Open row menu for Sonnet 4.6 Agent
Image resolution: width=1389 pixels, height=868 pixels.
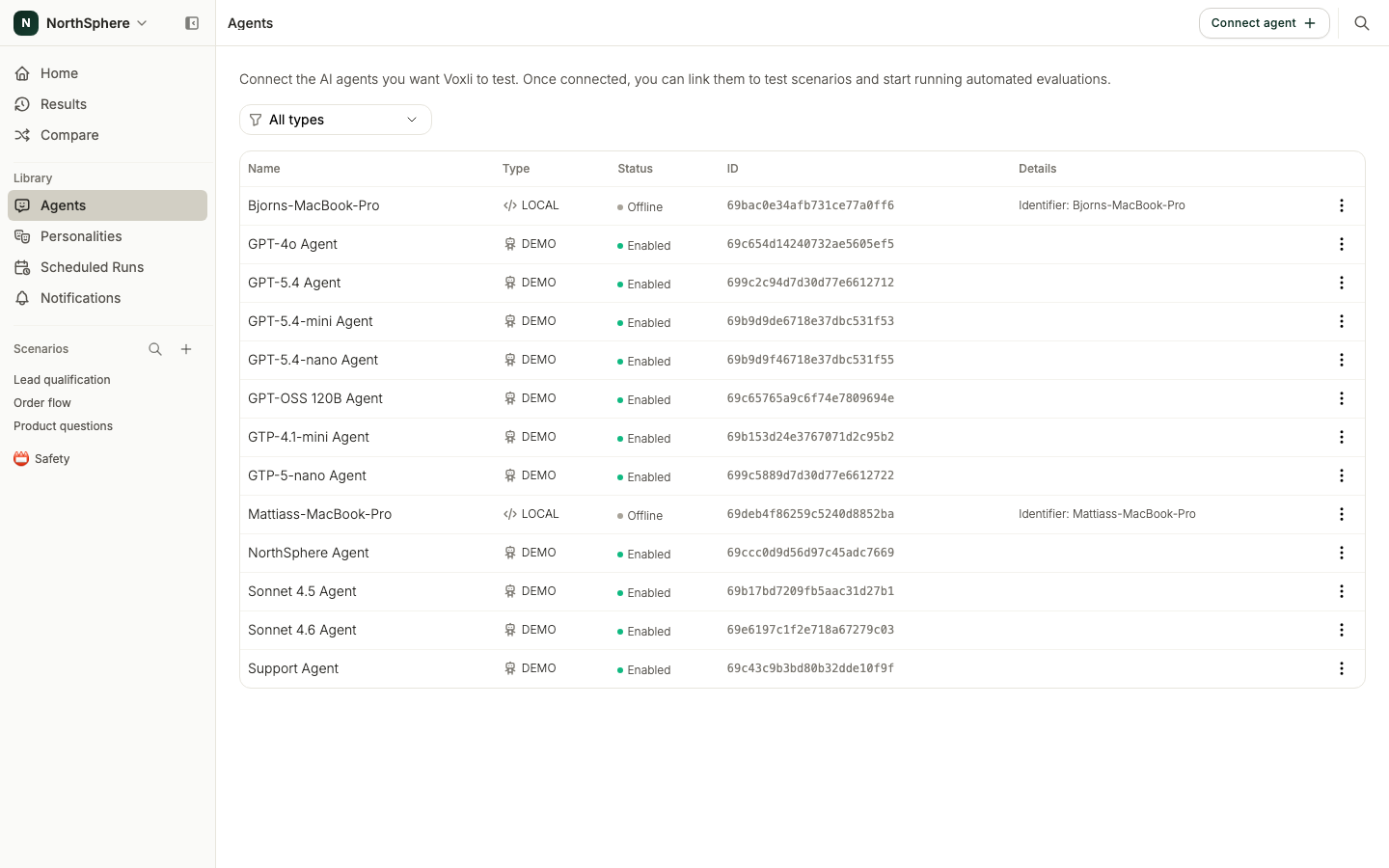coord(1341,630)
